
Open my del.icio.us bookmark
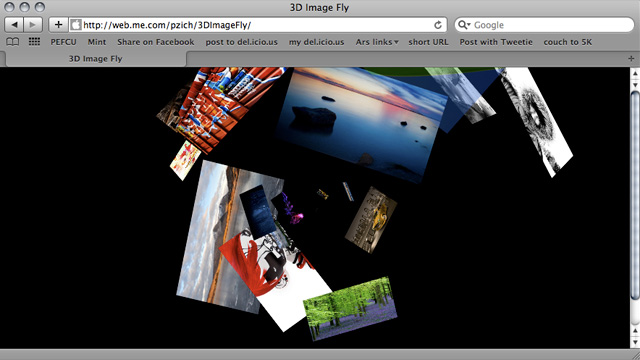click(x=316, y=42)
